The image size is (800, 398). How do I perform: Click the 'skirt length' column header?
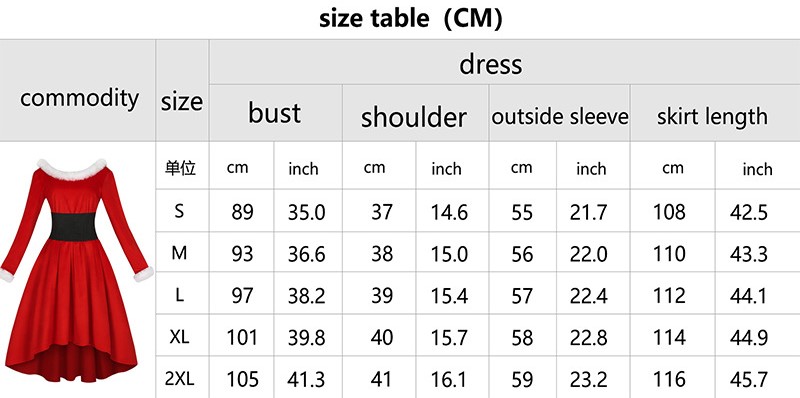(715, 113)
